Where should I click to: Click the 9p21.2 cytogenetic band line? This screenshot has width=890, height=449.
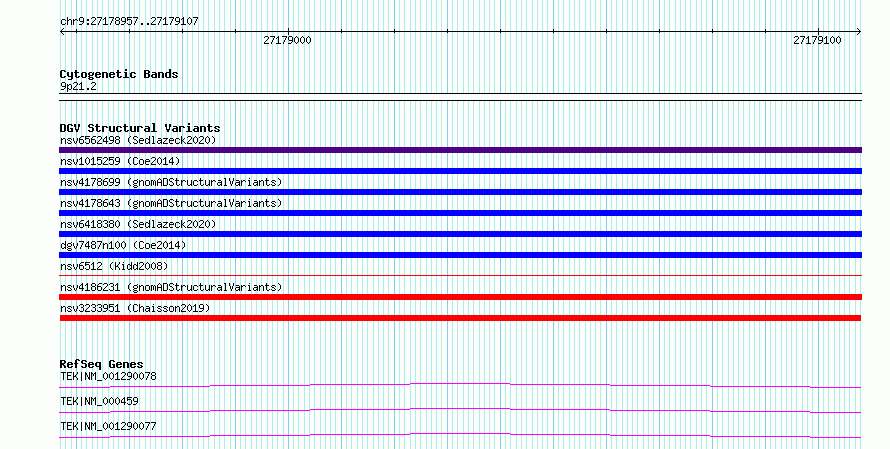click(x=460, y=97)
